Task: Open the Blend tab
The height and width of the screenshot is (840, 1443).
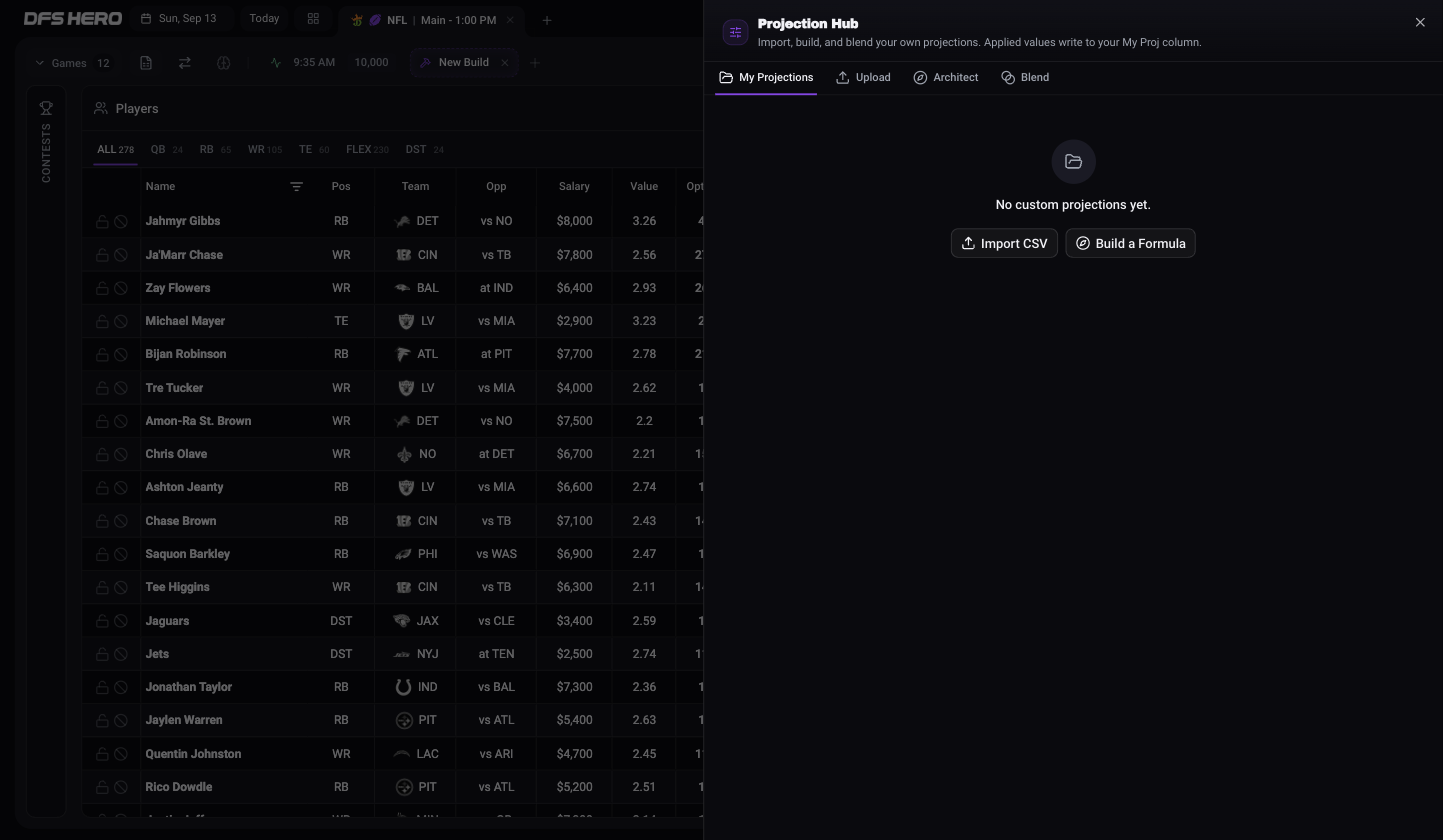Action: (x=1025, y=77)
